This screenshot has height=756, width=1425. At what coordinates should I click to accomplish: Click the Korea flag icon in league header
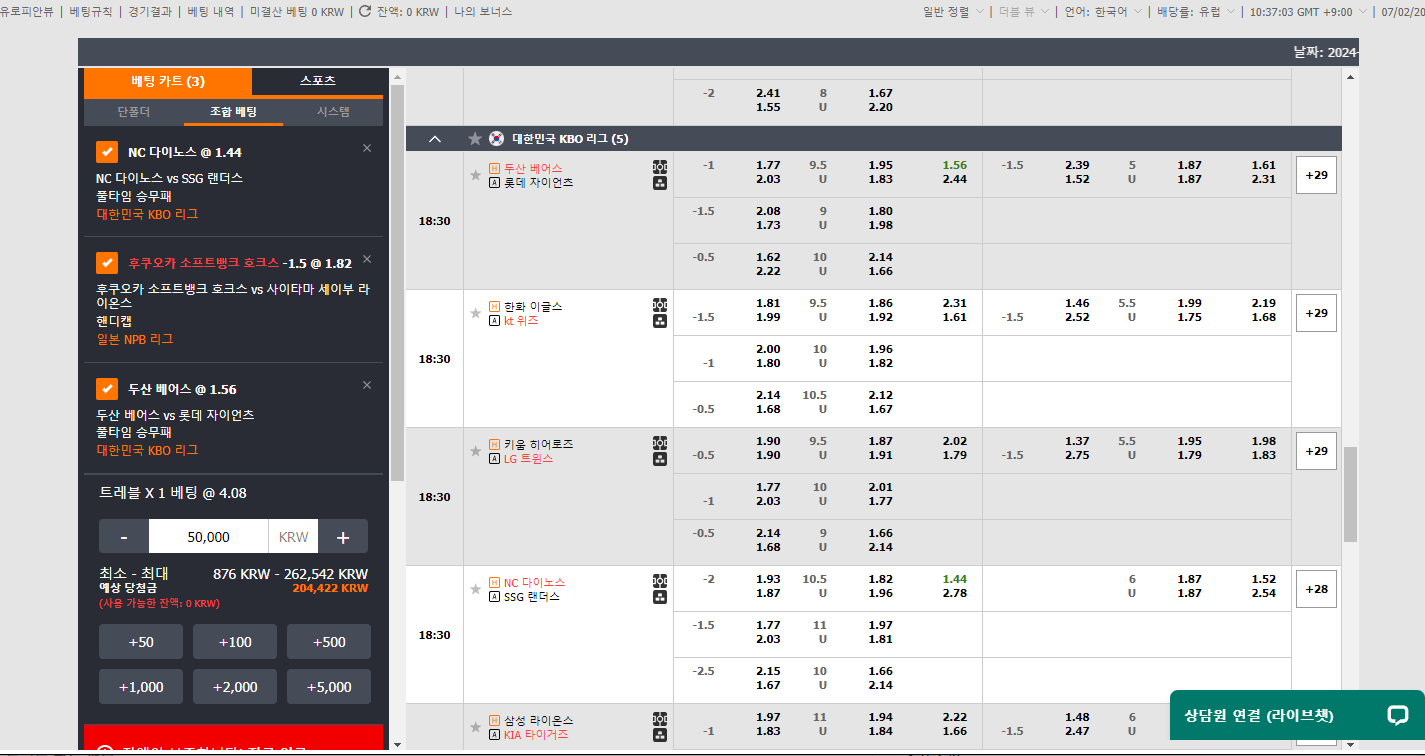[497, 139]
